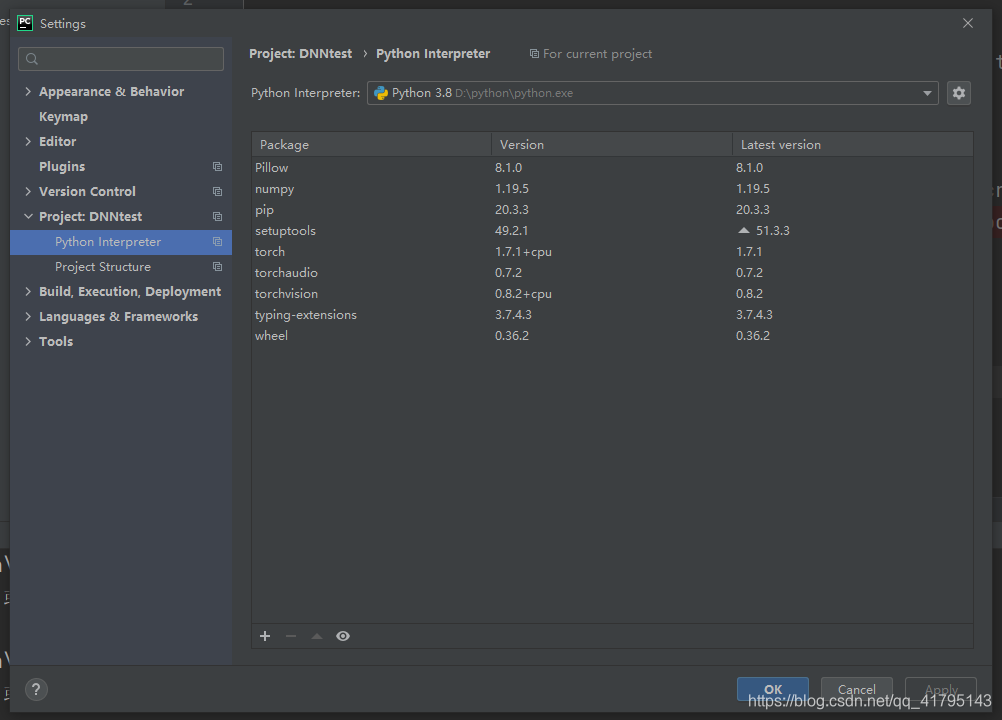Click the project-level icon beside Plugins

217,167
